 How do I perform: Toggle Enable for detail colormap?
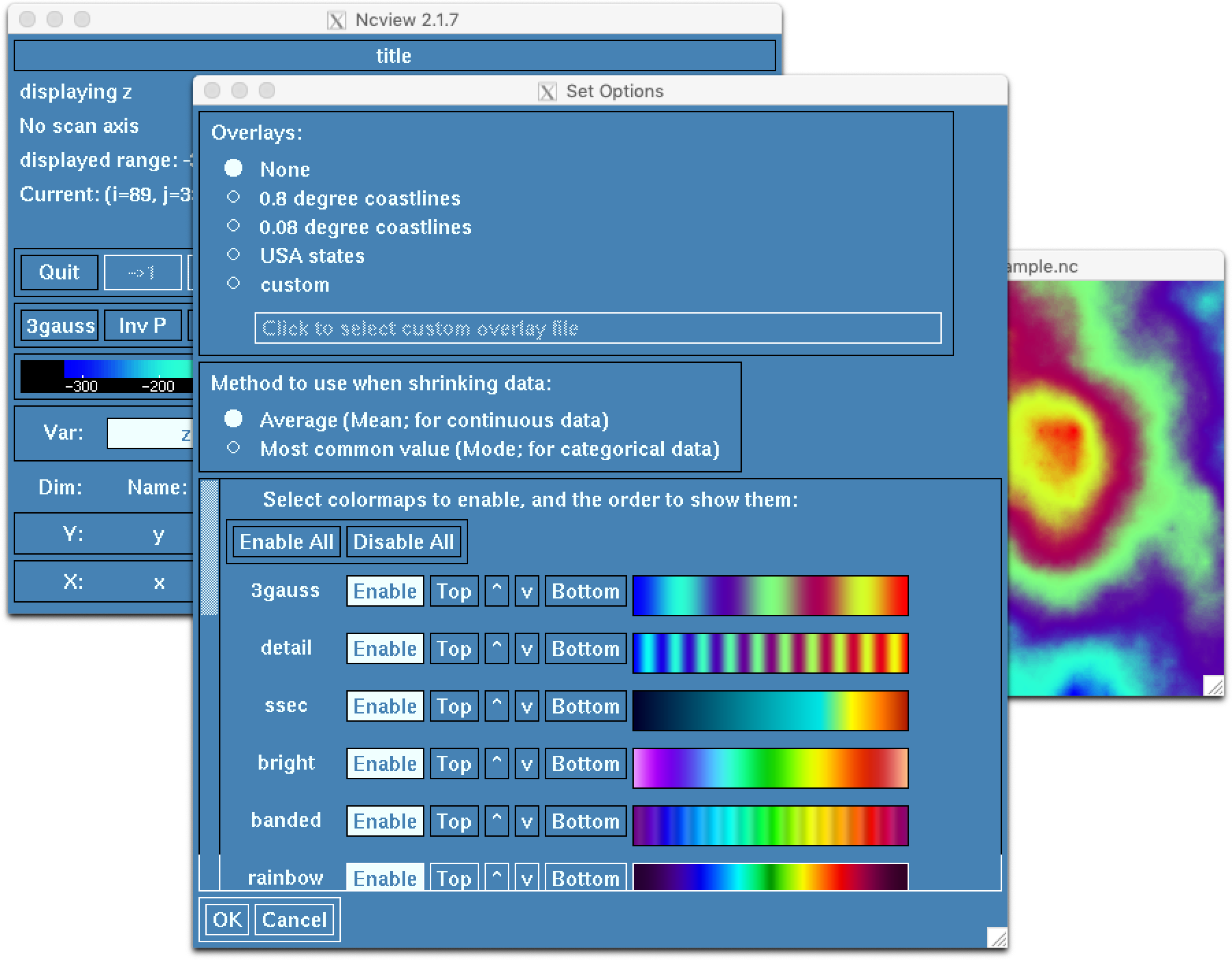(385, 648)
